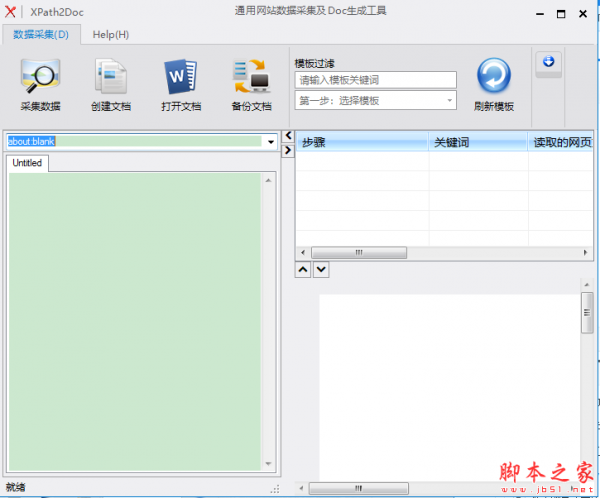Click the 创建文档 document icon
600x498 pixels.
click(x=110, y=77)
